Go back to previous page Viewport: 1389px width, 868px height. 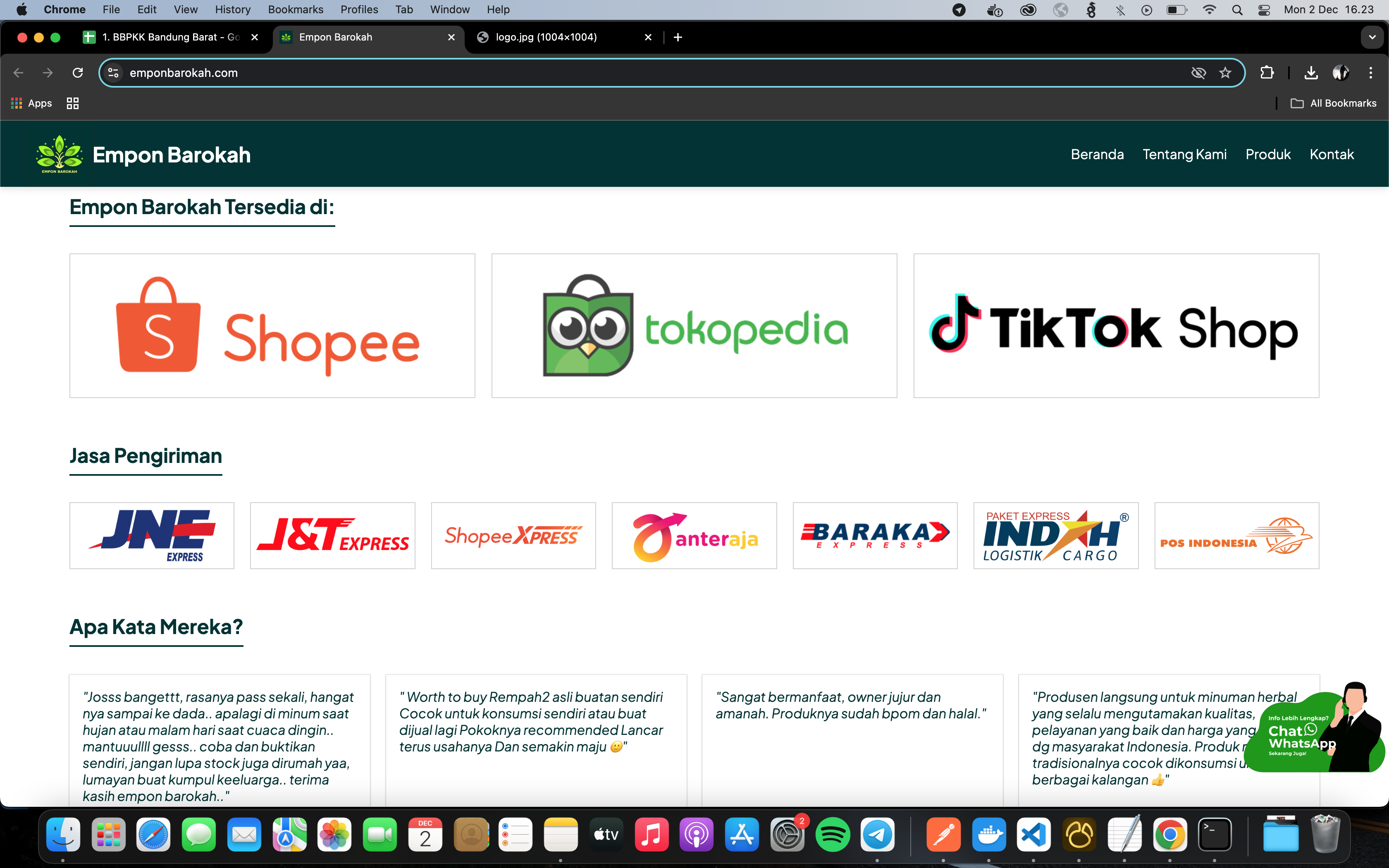point(18,73)
